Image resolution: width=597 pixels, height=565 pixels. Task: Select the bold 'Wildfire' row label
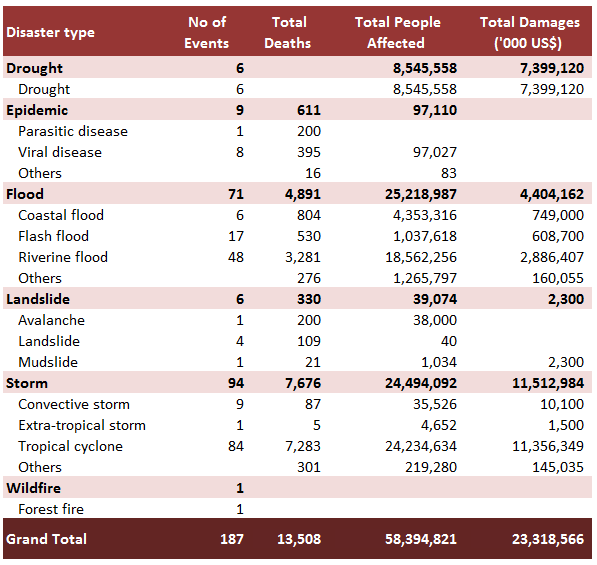click(x=34, y=488)
